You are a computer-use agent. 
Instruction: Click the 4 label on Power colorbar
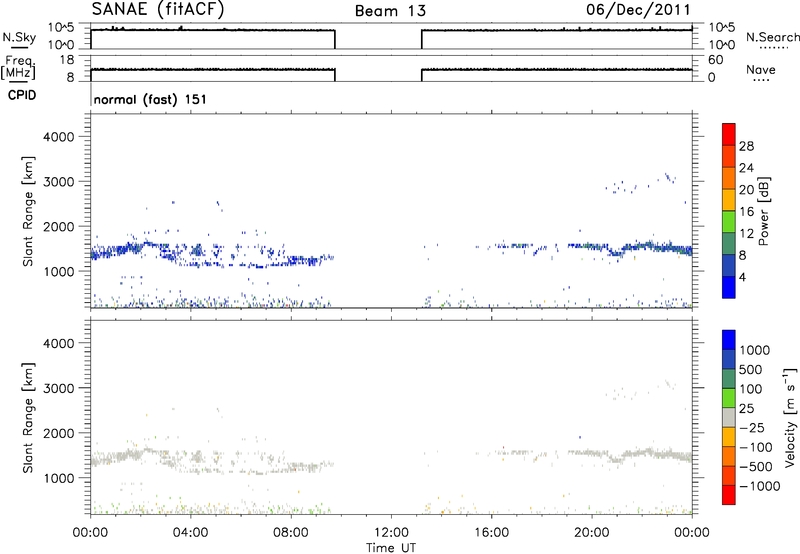point(742,277)
